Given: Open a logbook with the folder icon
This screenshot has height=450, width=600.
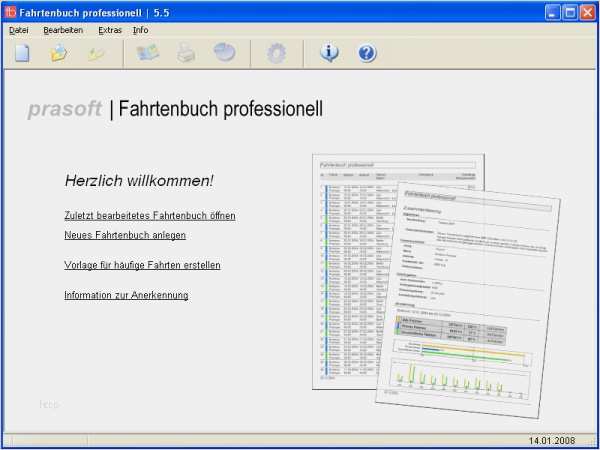Looking at the screenshot, I should [59, 54].
